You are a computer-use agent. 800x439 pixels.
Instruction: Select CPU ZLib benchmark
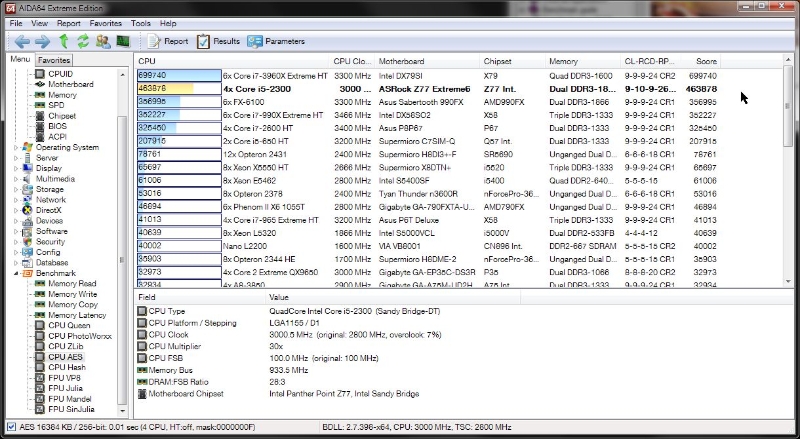[x=65, y=347]
